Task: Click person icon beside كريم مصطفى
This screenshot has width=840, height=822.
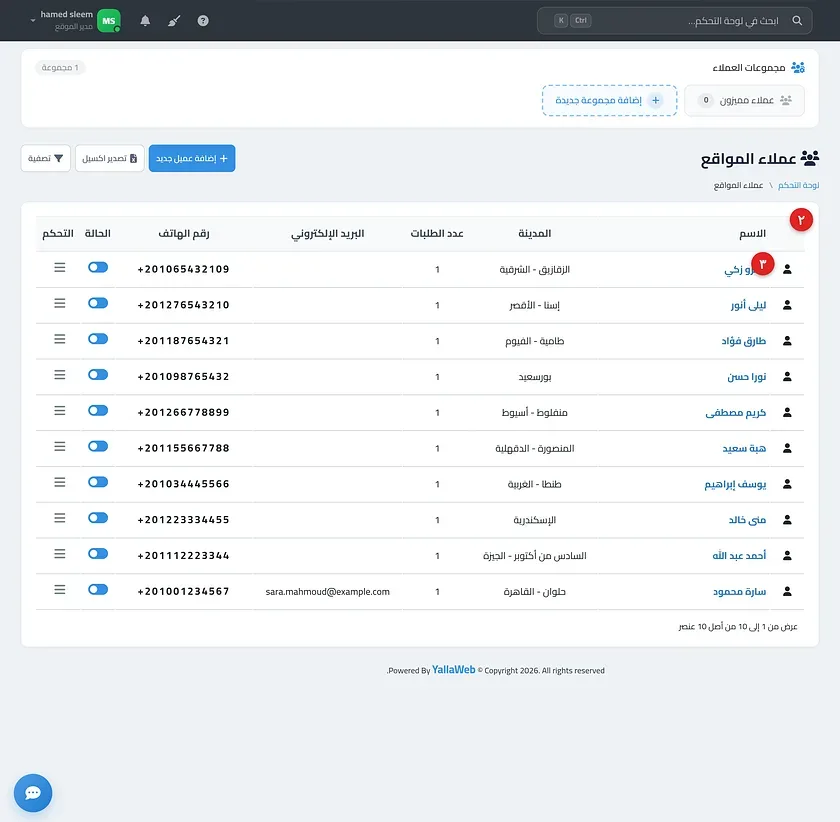Action: [787, 413]
